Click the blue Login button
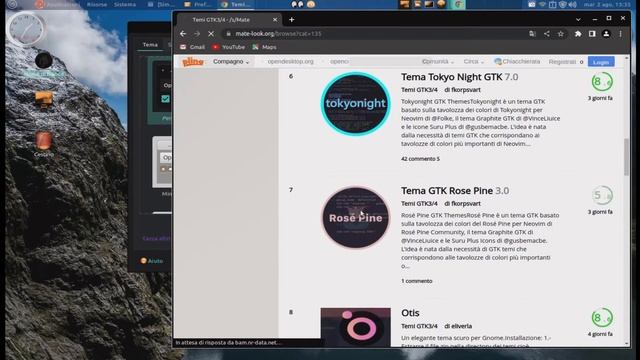The height and width of the screenshot is (360, 640). 601,62
